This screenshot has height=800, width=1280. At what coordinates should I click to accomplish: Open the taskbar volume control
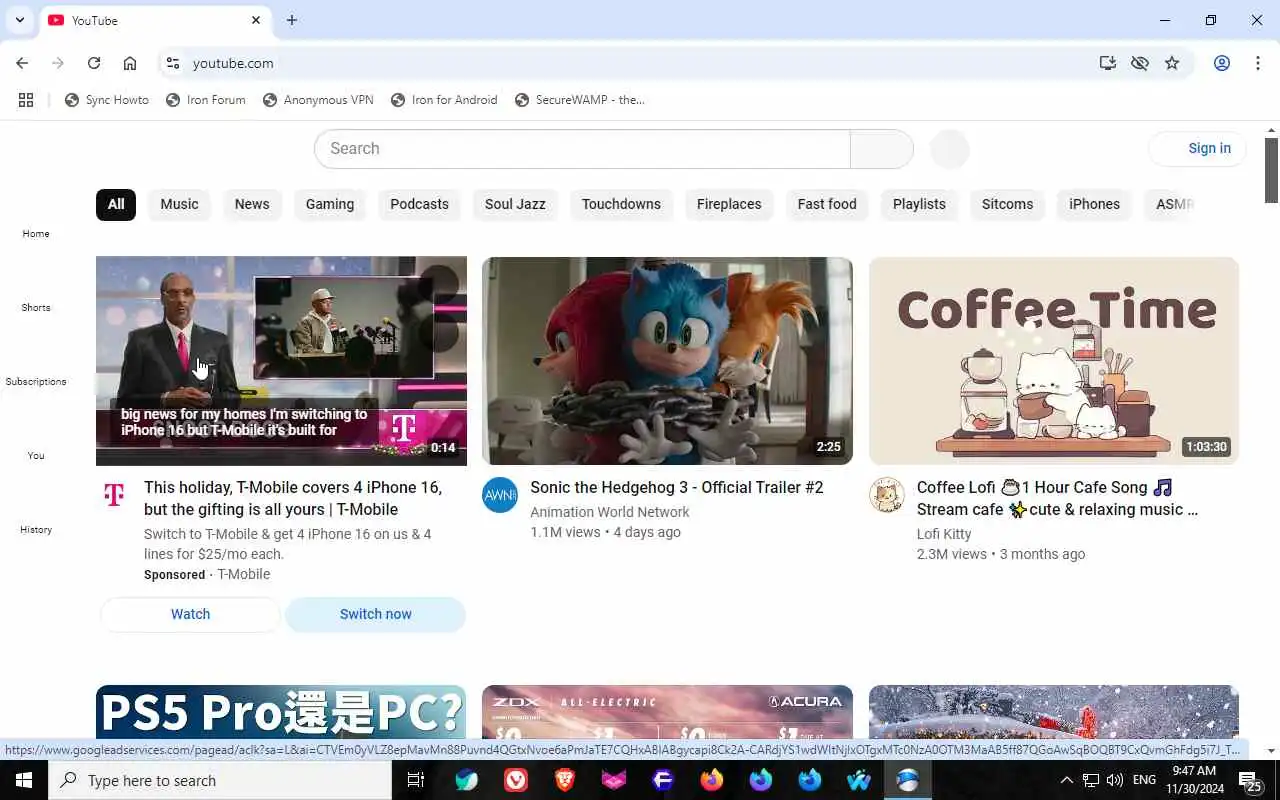pos(1114,780)
